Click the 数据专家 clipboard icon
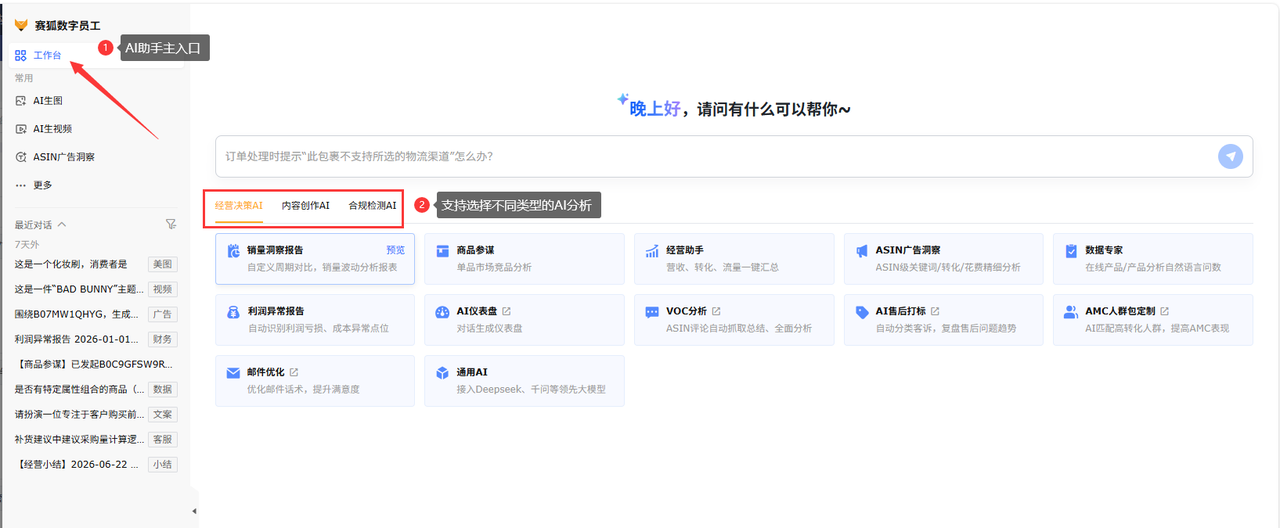Viewport: 1280px width, 528px height. [x=1071, y=251]
